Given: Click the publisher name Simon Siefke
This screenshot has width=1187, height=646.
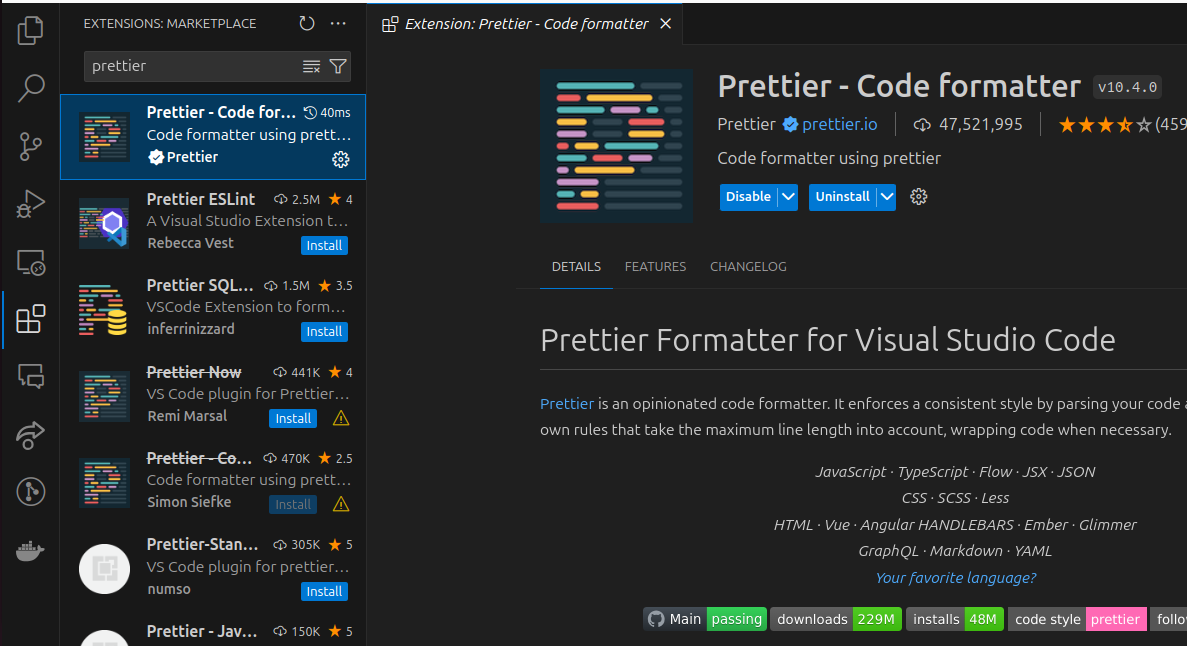Looking at the screenshot, I should click(189, 502).
